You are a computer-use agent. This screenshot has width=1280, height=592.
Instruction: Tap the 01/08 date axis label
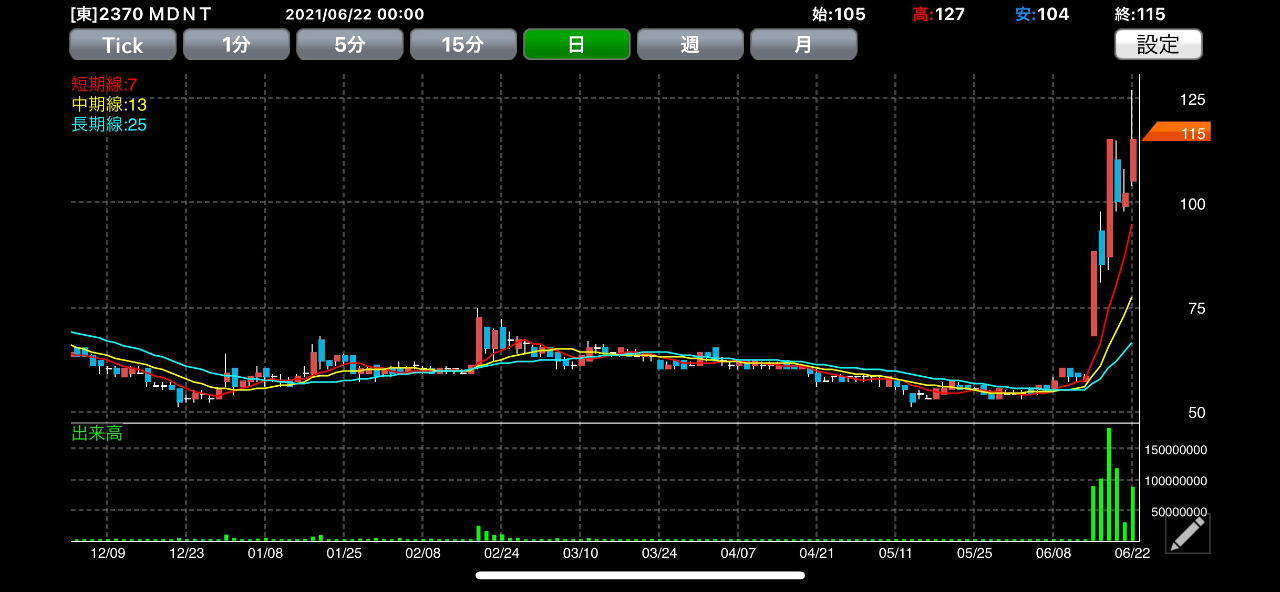265,553
